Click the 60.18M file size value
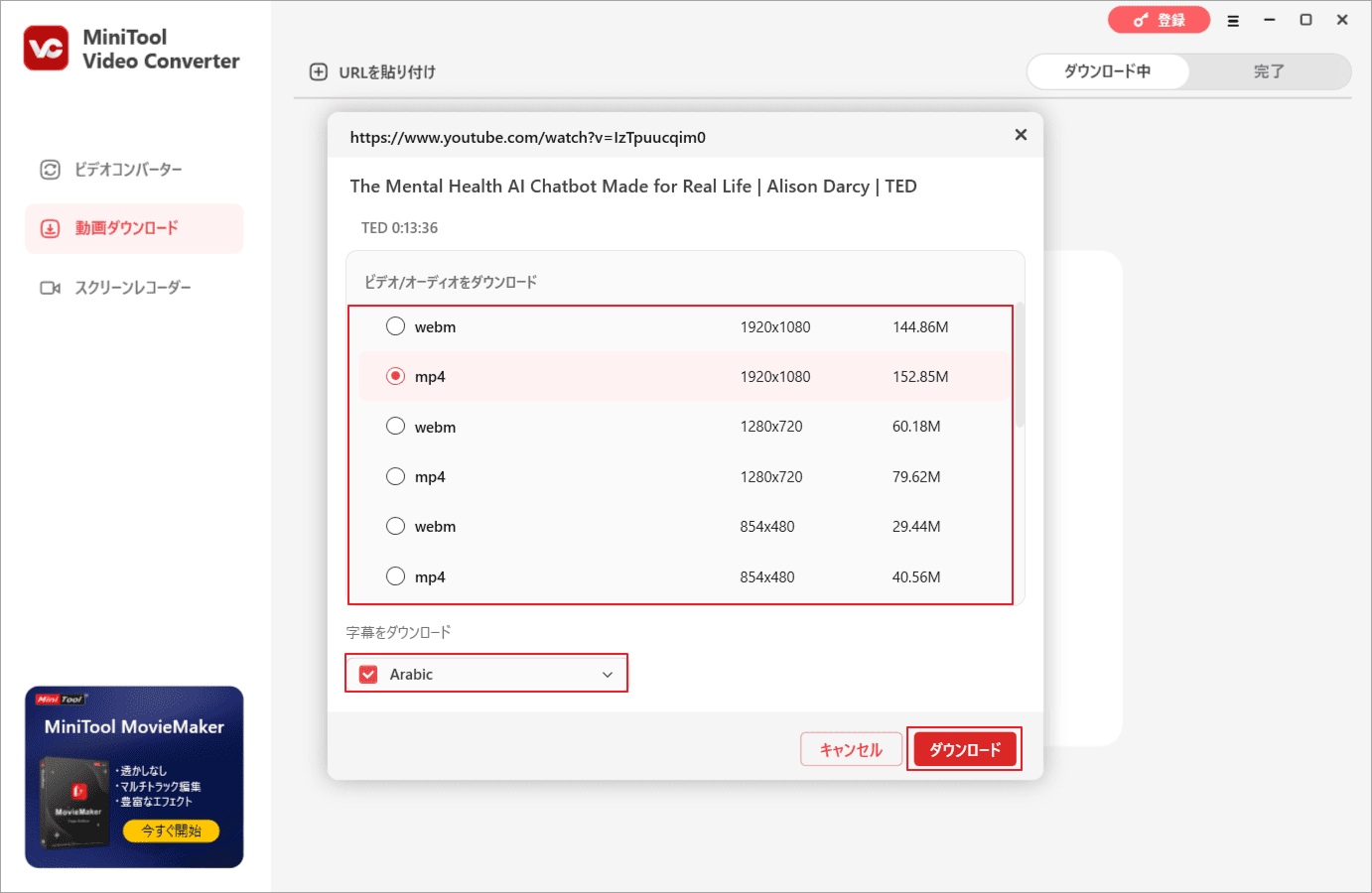This screenshot has width=1372, height=893. point(916,427)
